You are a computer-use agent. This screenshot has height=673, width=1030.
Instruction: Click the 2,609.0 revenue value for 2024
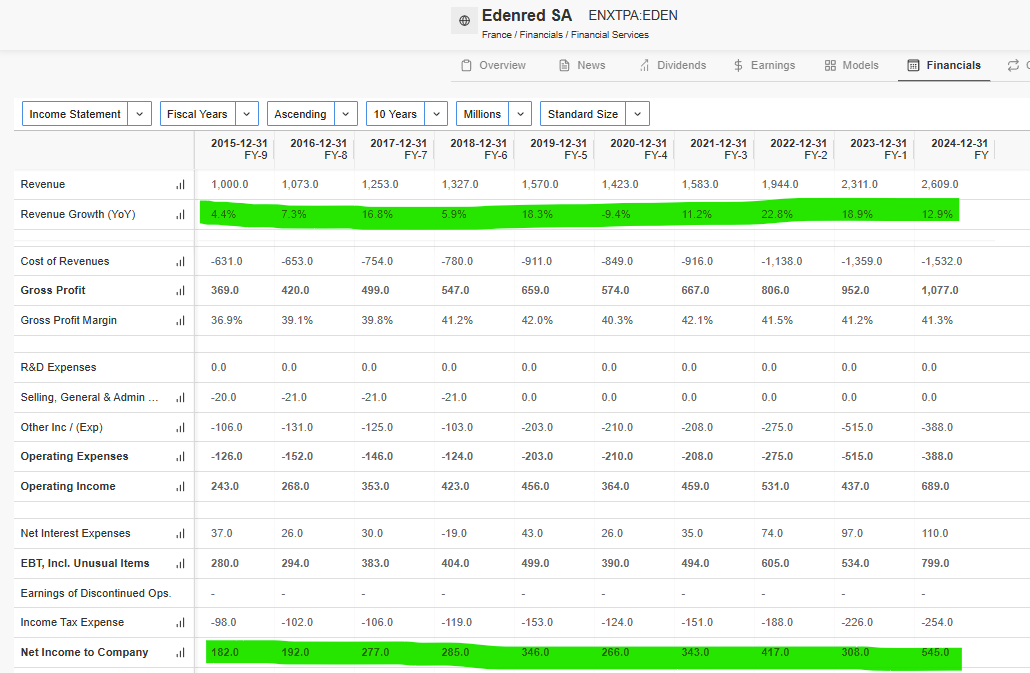pos(939,185)
